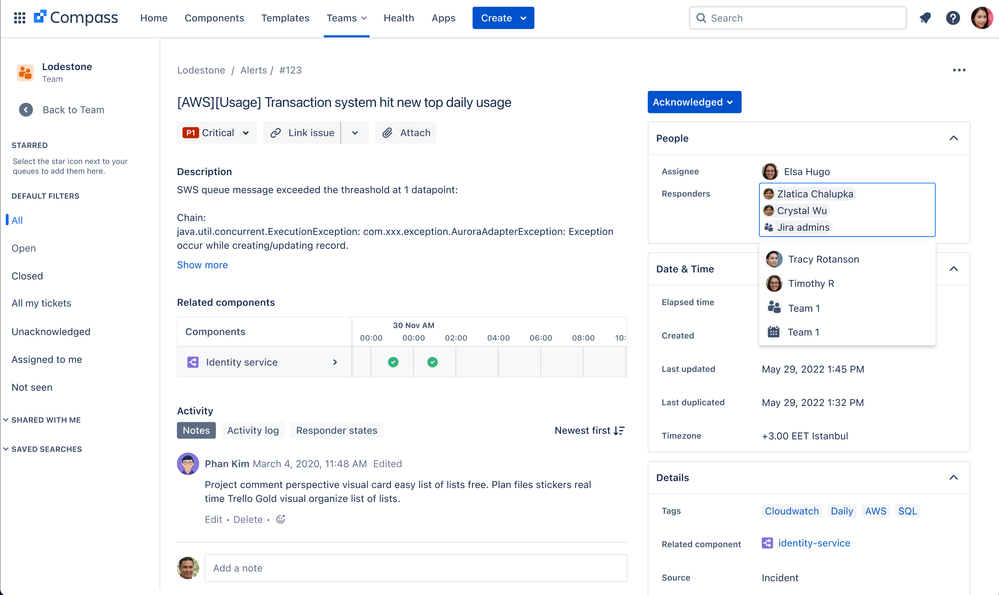The image size is (999, 595).
Task: Open the Link issue dropdown arrow
Action: click(355, 133)
